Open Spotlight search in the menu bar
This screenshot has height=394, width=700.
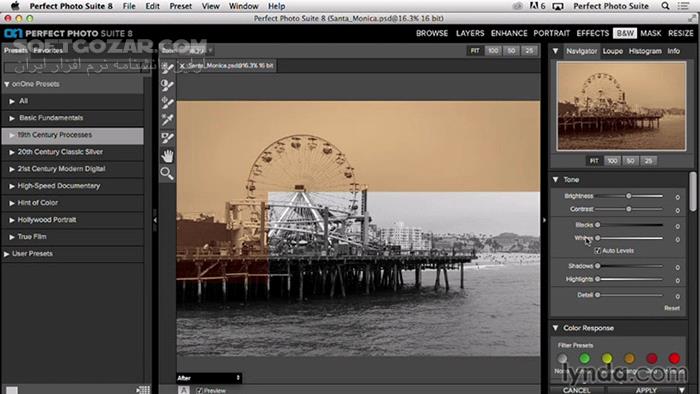click(x=665, y=6)
